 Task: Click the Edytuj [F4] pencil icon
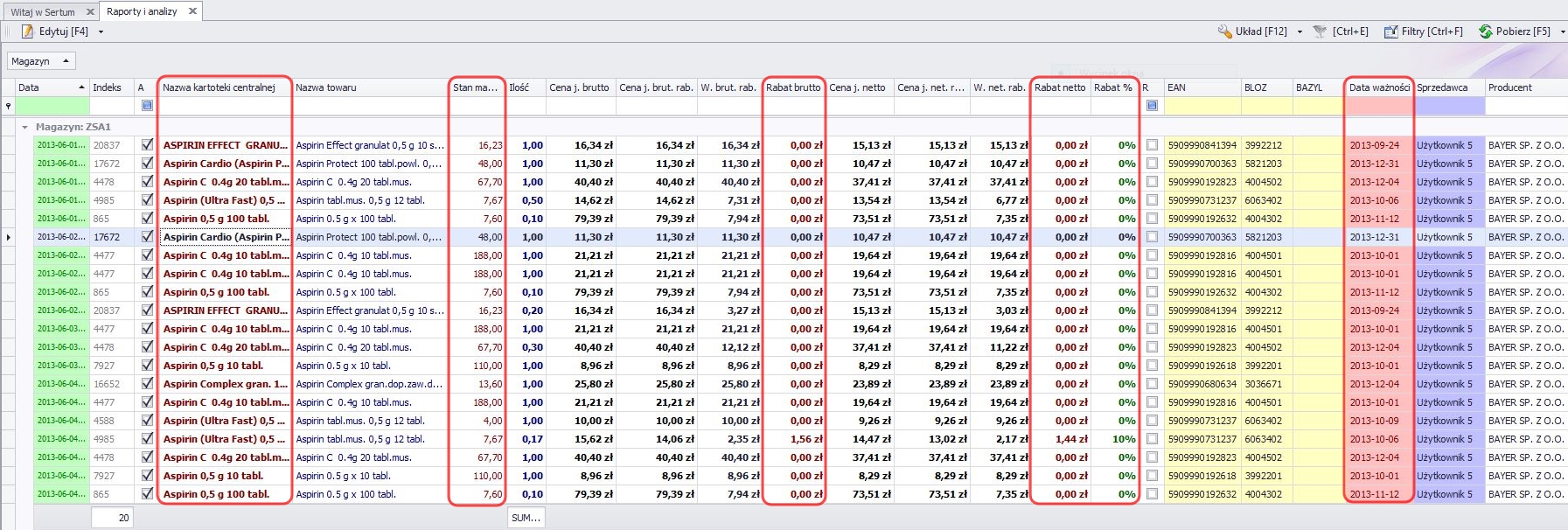coord(27,31)
